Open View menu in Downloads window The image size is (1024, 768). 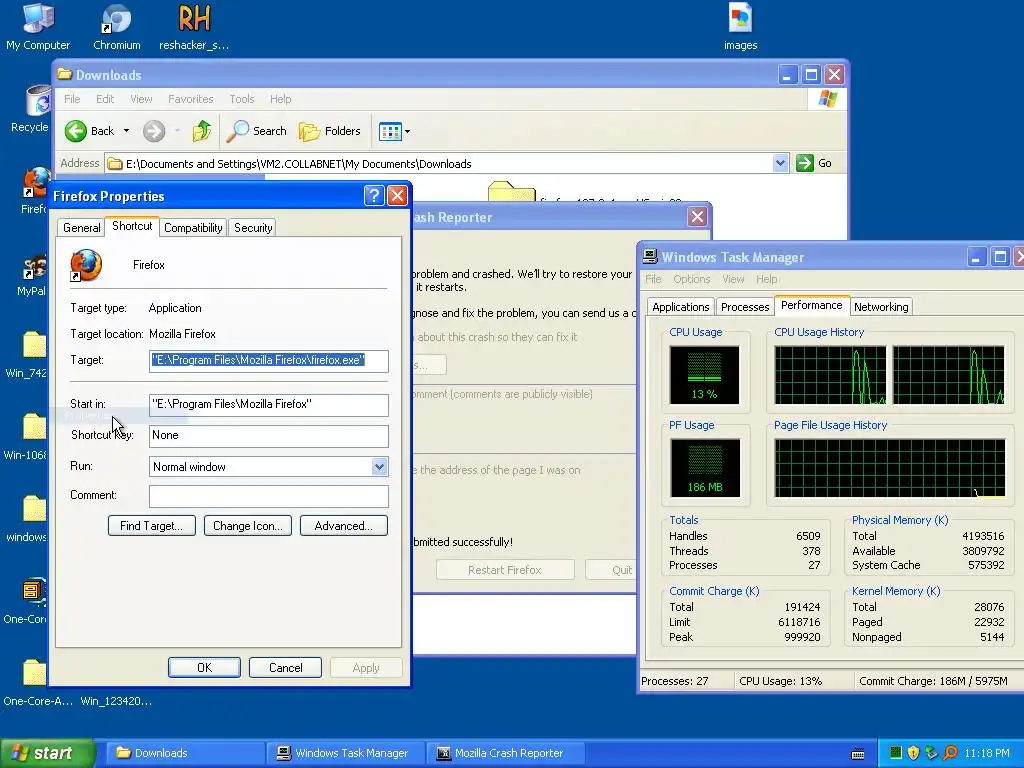pyautogui.click(x=141, y=99)
